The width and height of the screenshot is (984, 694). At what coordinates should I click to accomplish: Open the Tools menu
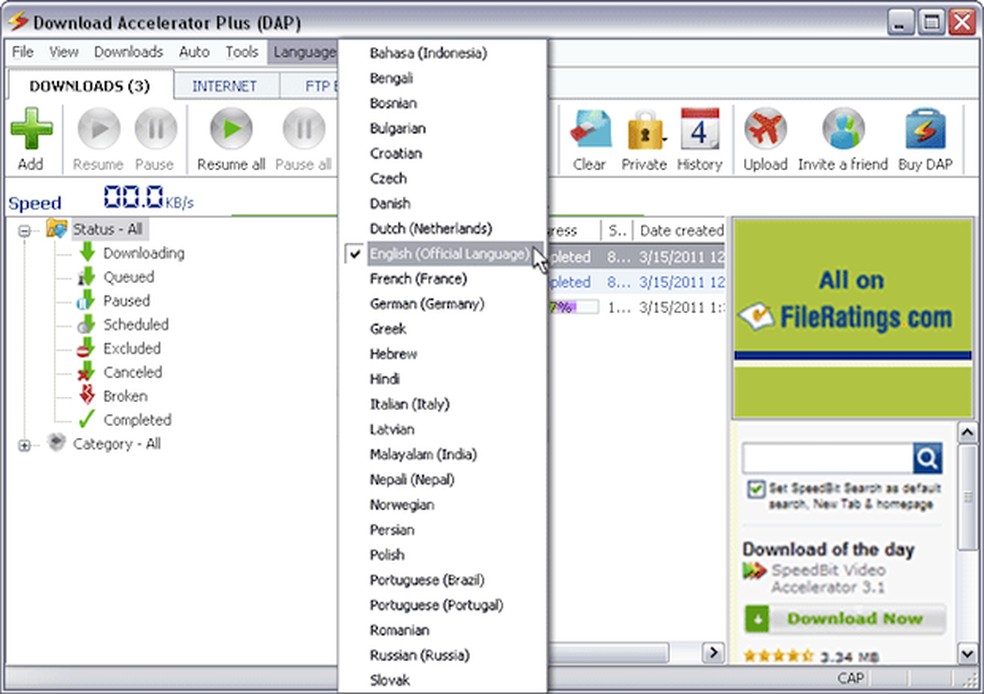click(242, 52)
